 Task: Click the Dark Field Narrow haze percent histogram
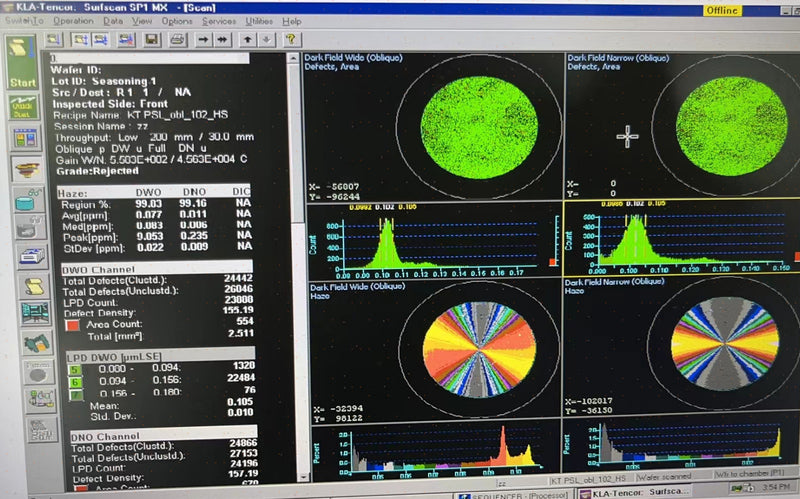click(x=681, y=444)
